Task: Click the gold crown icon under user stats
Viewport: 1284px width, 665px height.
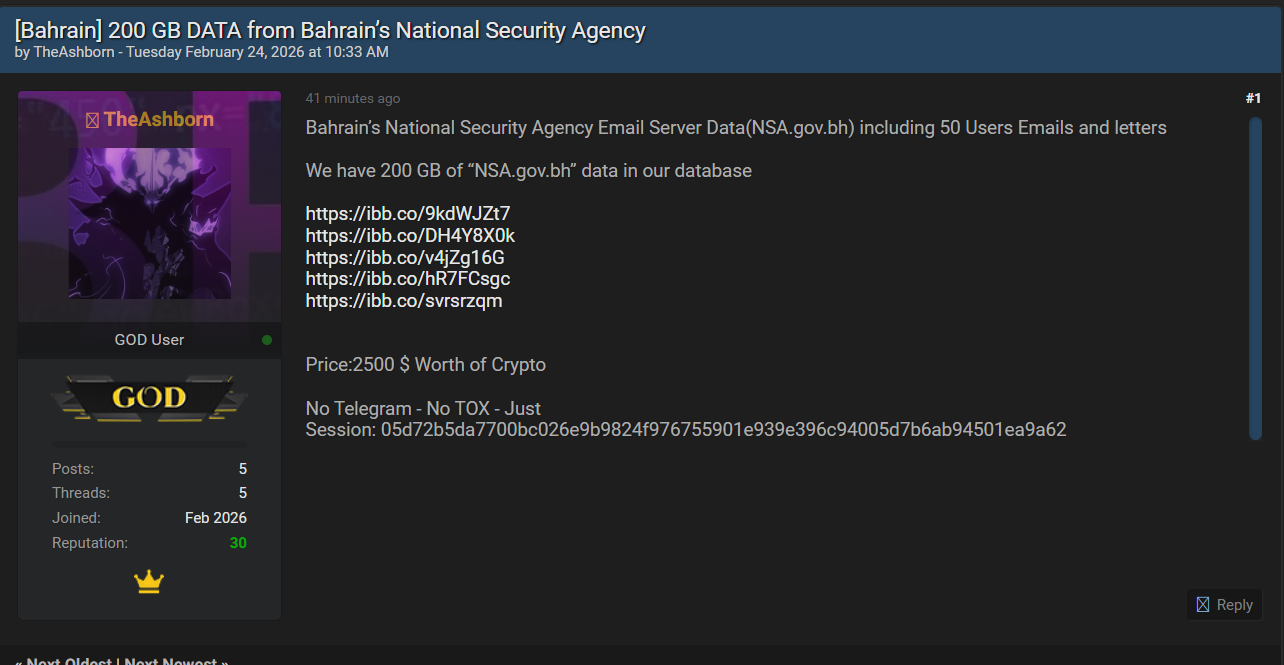Action: click(149, 582)
